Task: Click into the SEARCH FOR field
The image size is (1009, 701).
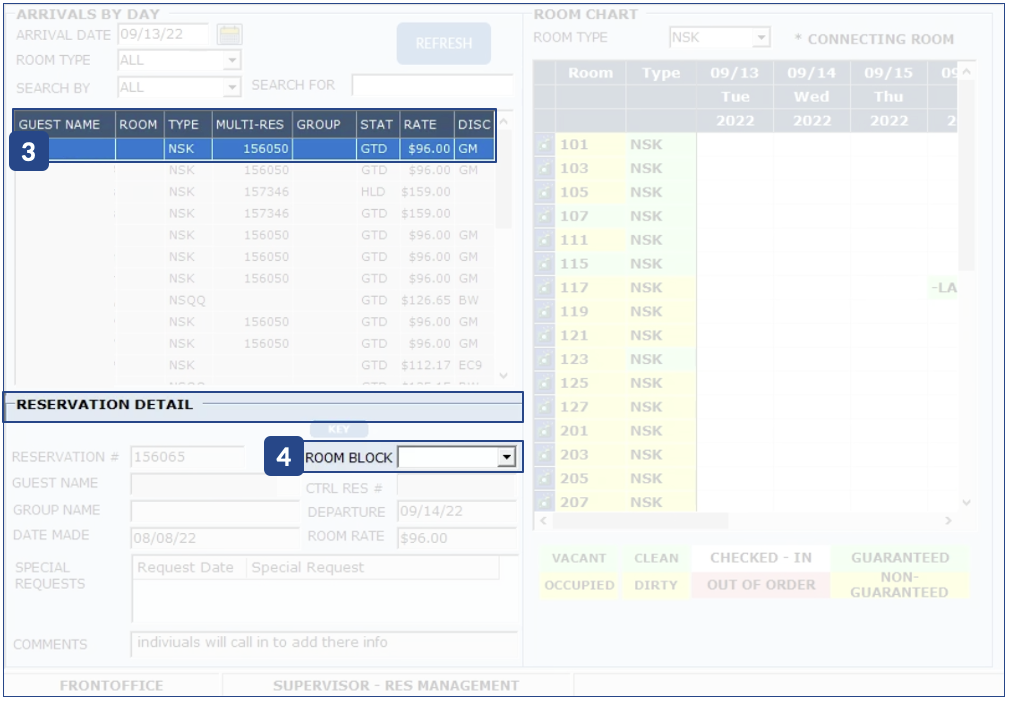Action: [x=431, y=86]
